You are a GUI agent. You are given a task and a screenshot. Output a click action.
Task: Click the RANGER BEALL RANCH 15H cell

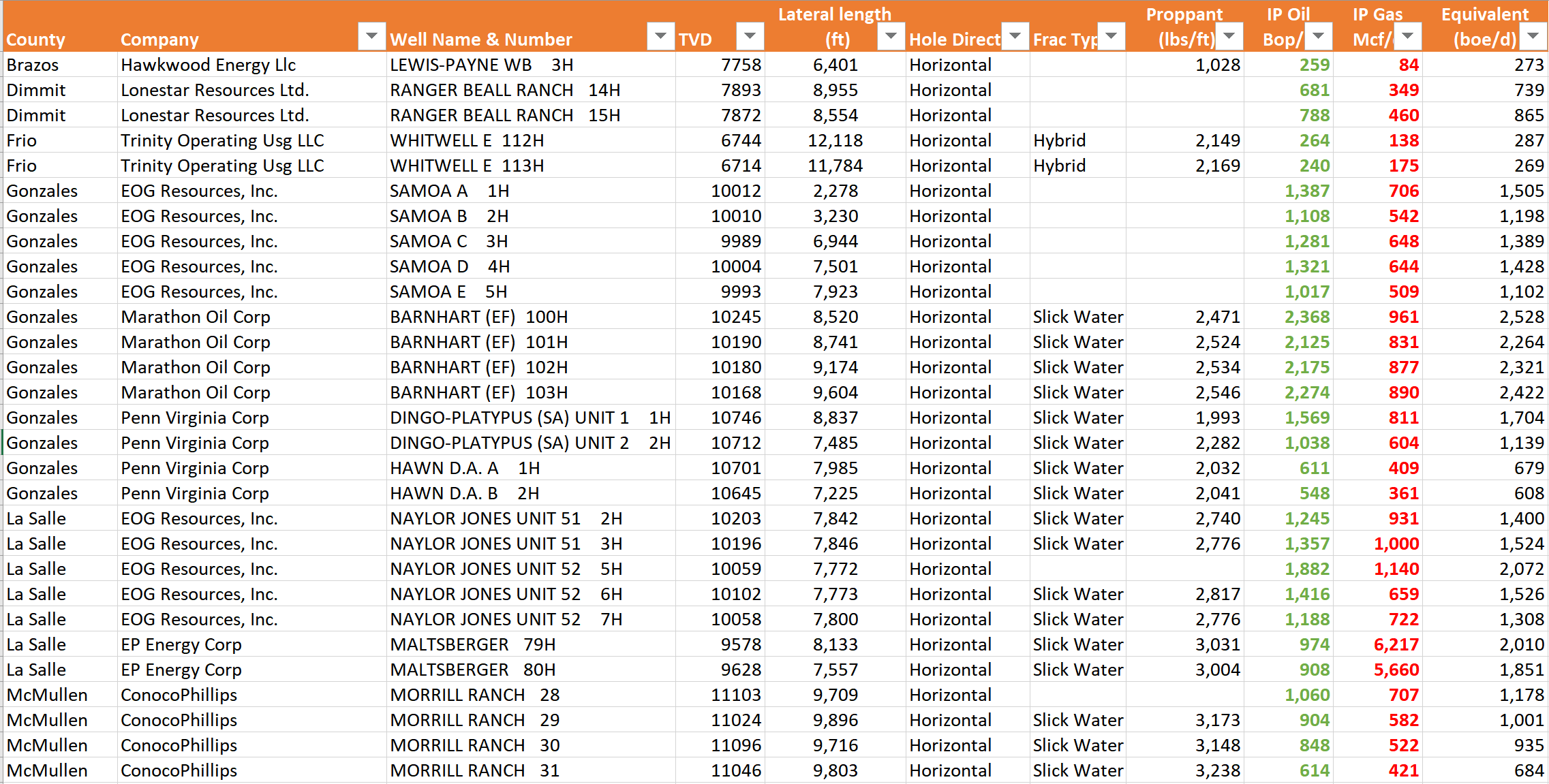point(532,115)
